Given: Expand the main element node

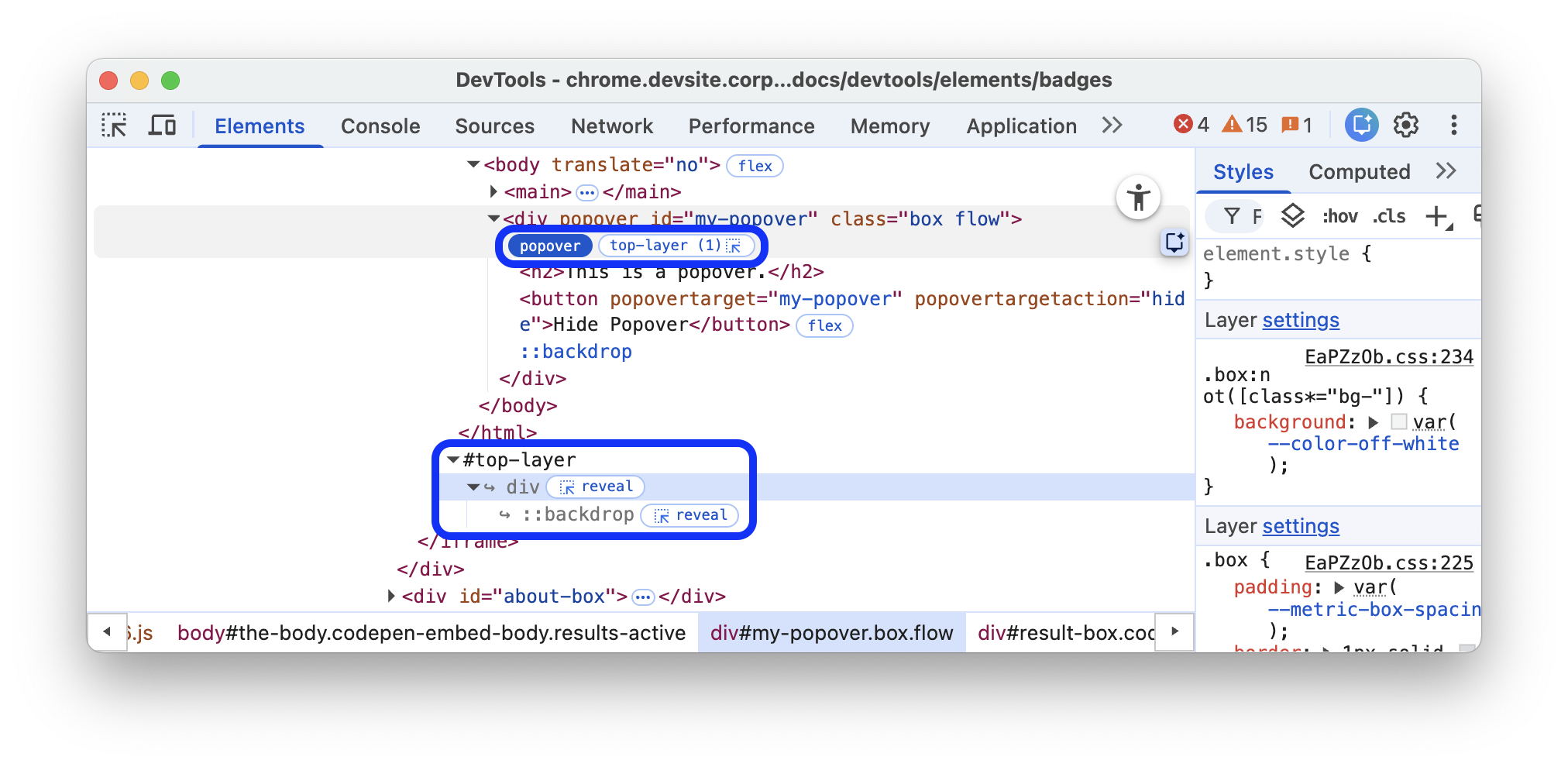Looking at the screenshot, I should [x=493, y=191].
